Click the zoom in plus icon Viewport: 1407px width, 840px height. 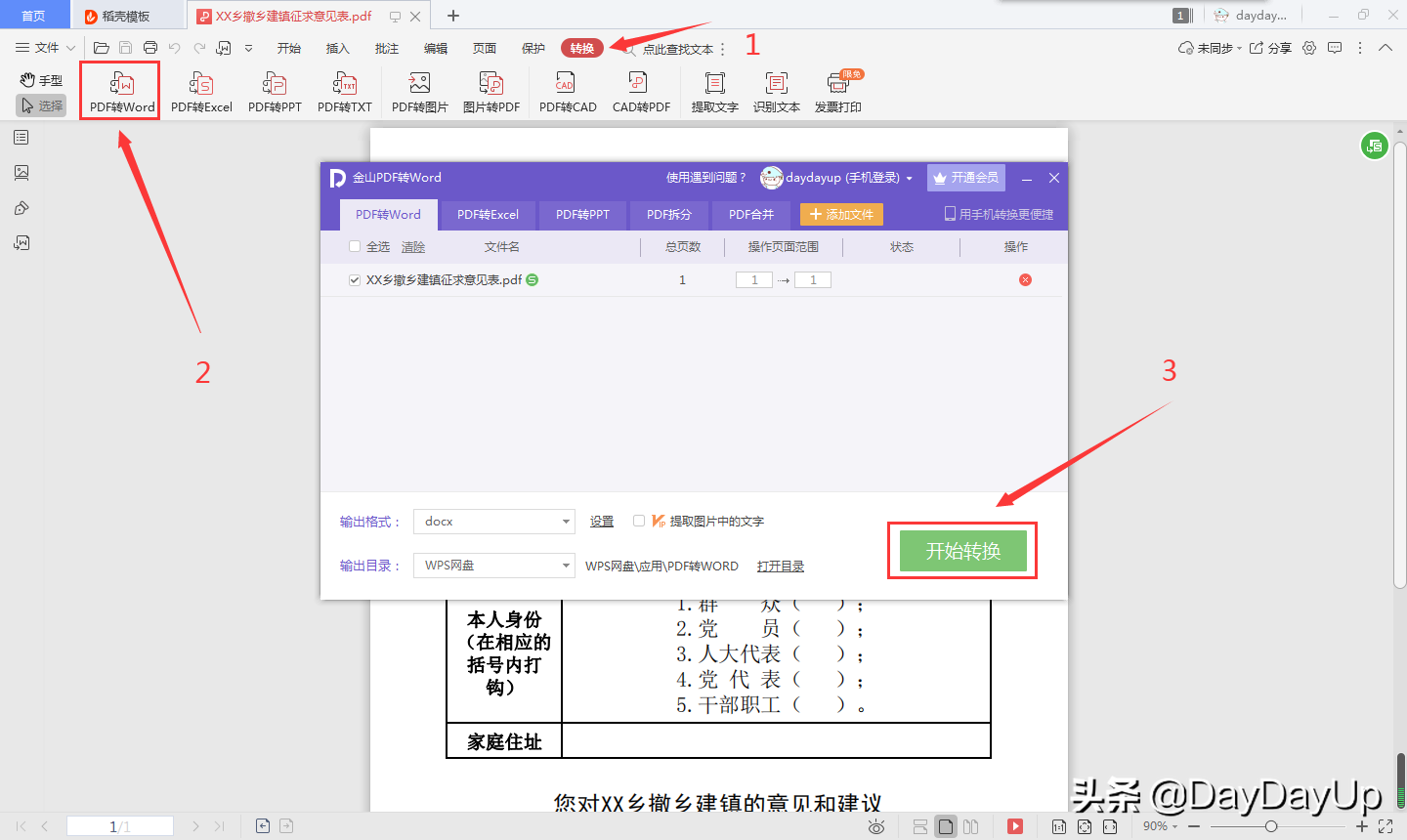pyautogui.click(x=1362, y=826)
